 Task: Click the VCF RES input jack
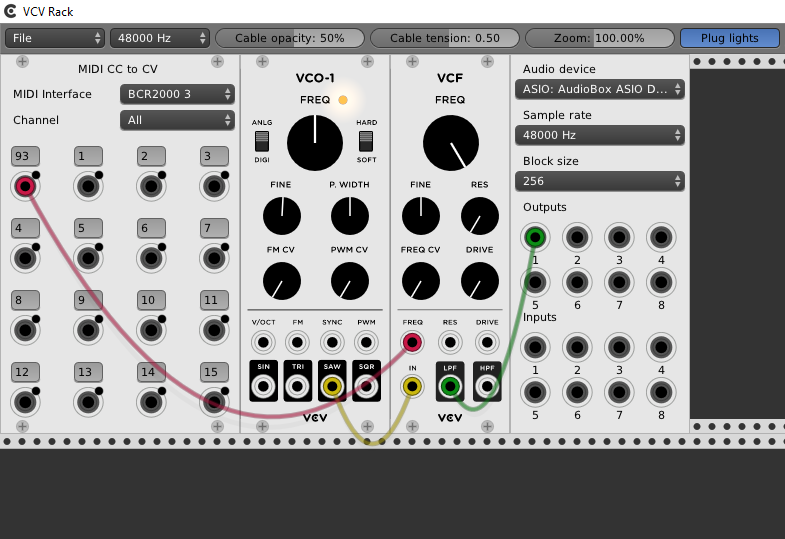point(450,343)
